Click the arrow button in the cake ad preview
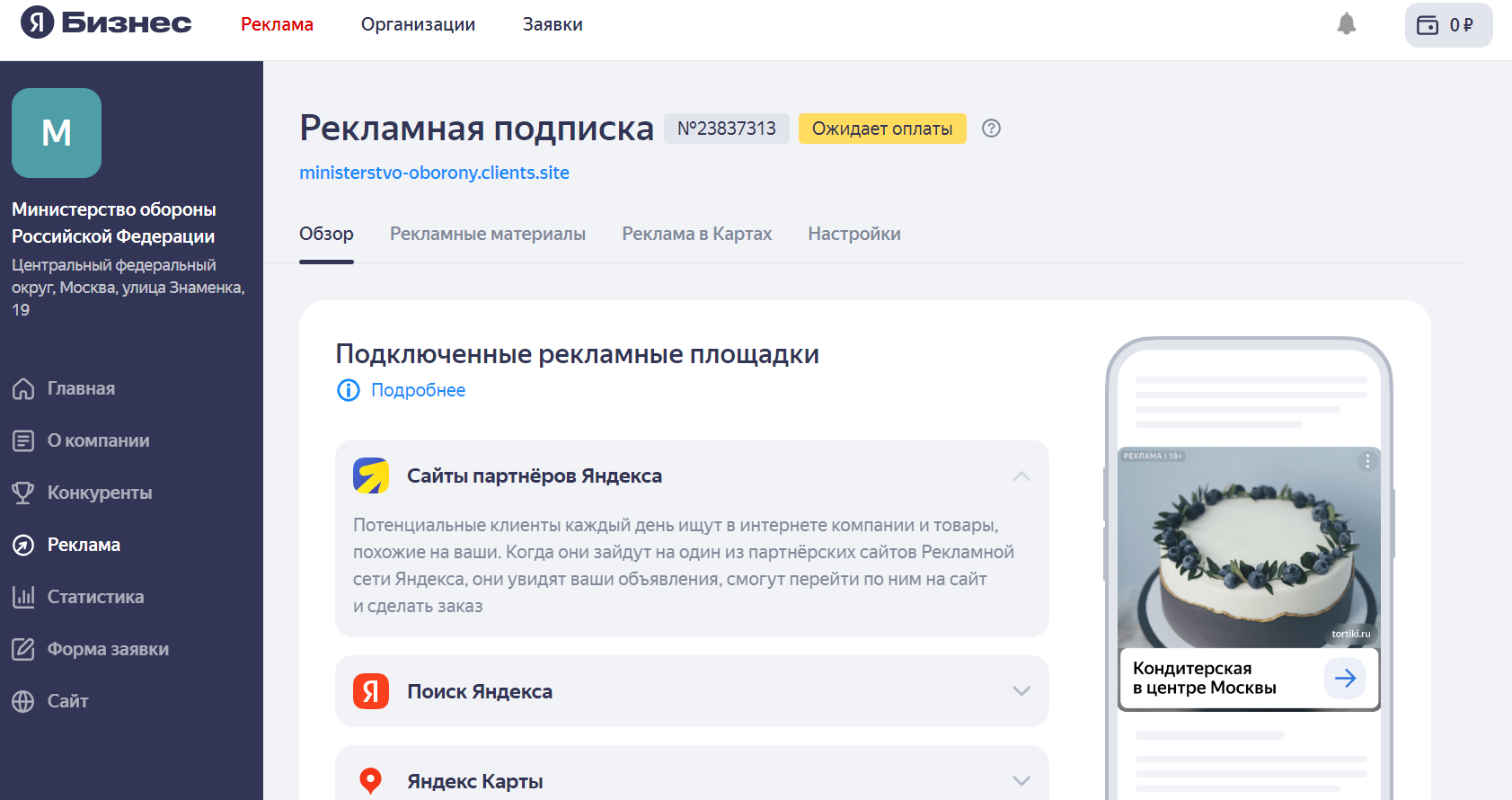The image size is (1512, 800). pyautogui.click(x=1345, y=678)
